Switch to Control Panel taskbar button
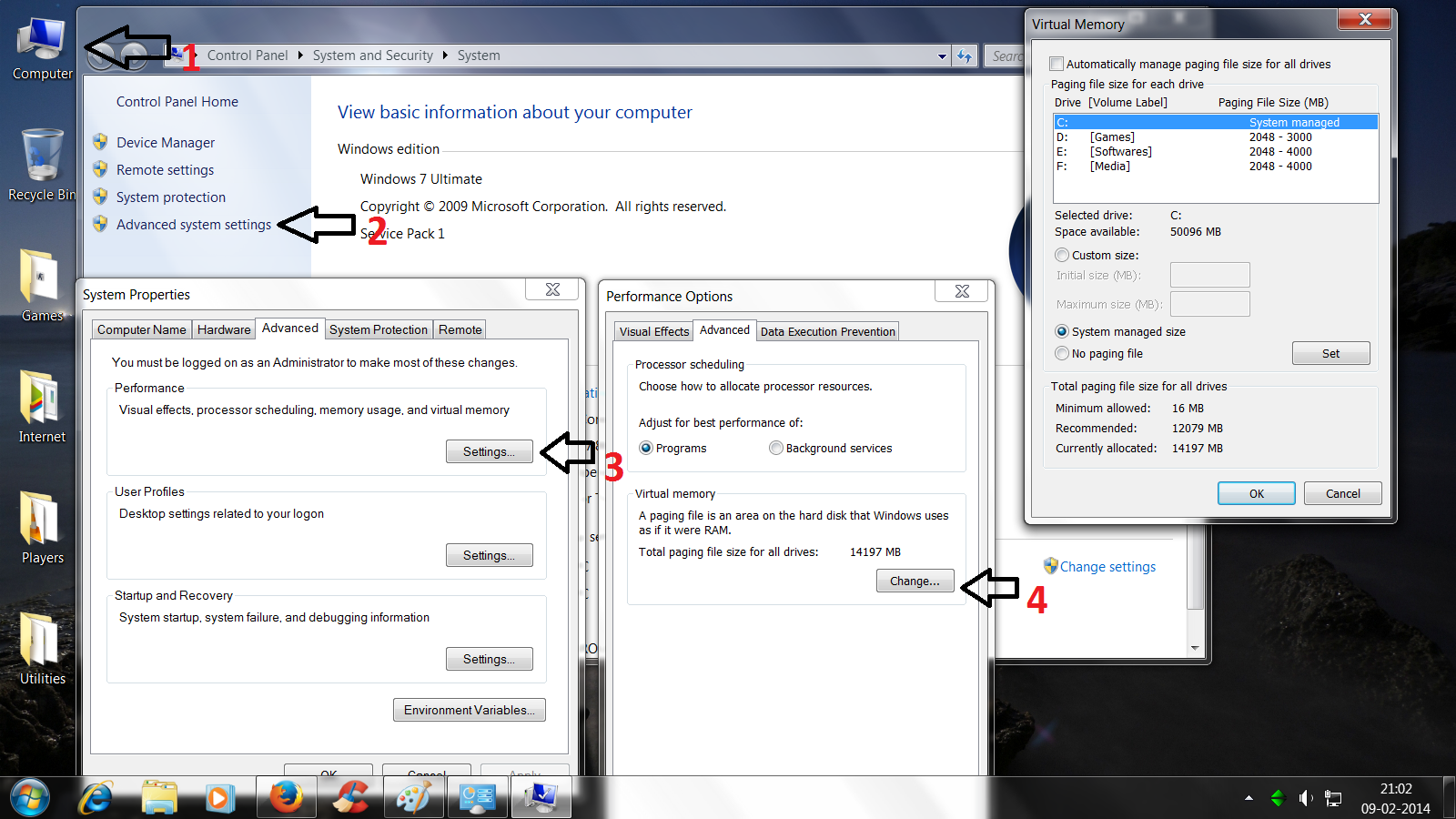 coord(477,797)
